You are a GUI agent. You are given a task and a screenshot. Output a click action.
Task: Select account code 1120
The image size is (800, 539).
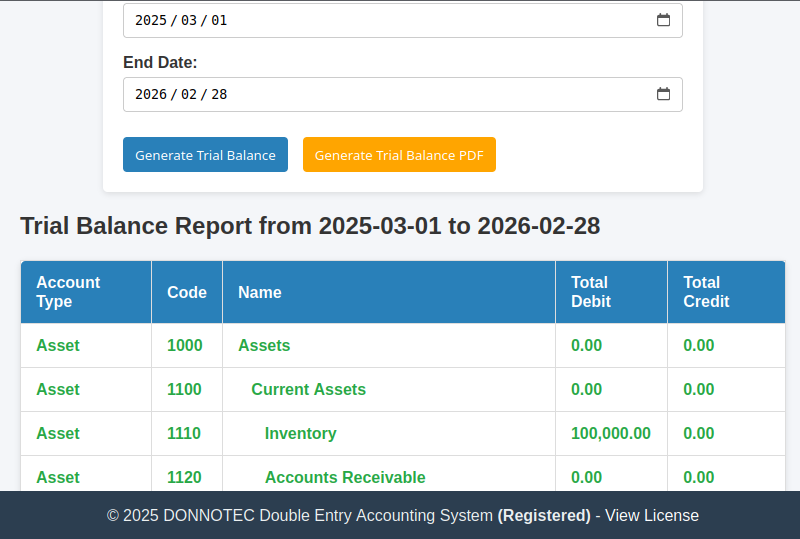pos(184,477)
